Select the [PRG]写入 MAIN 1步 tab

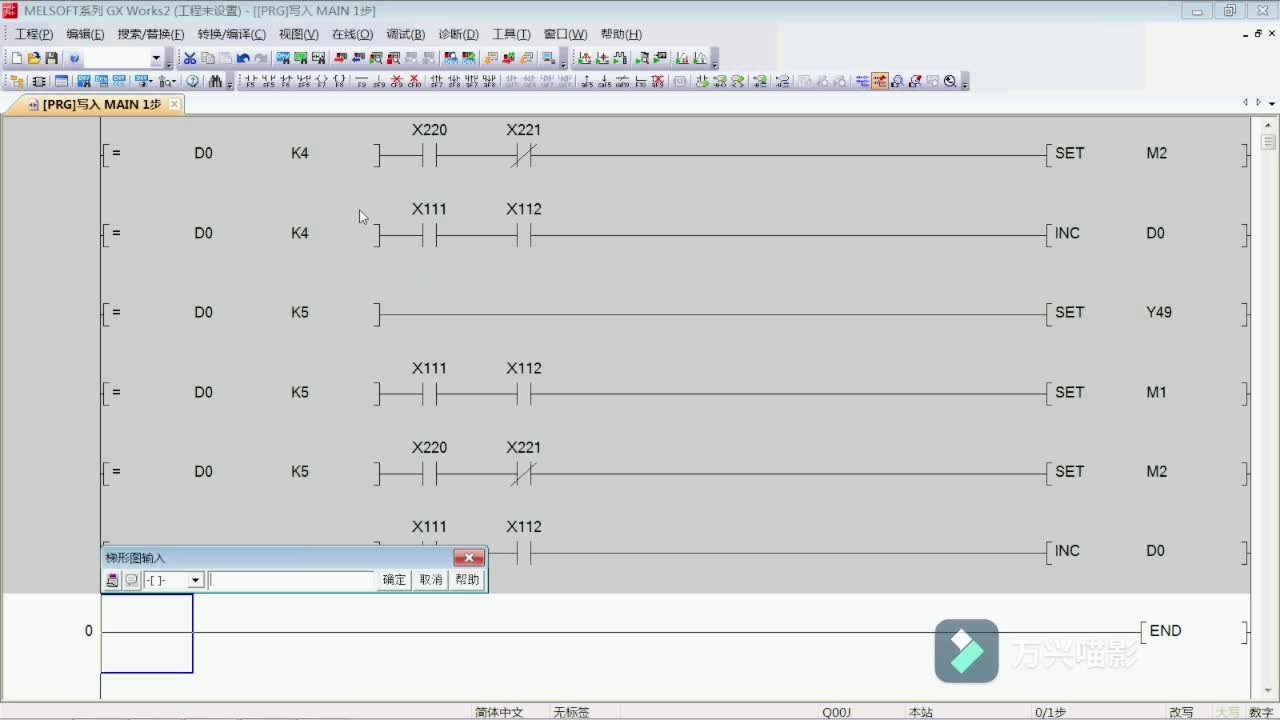click(102, 104)
